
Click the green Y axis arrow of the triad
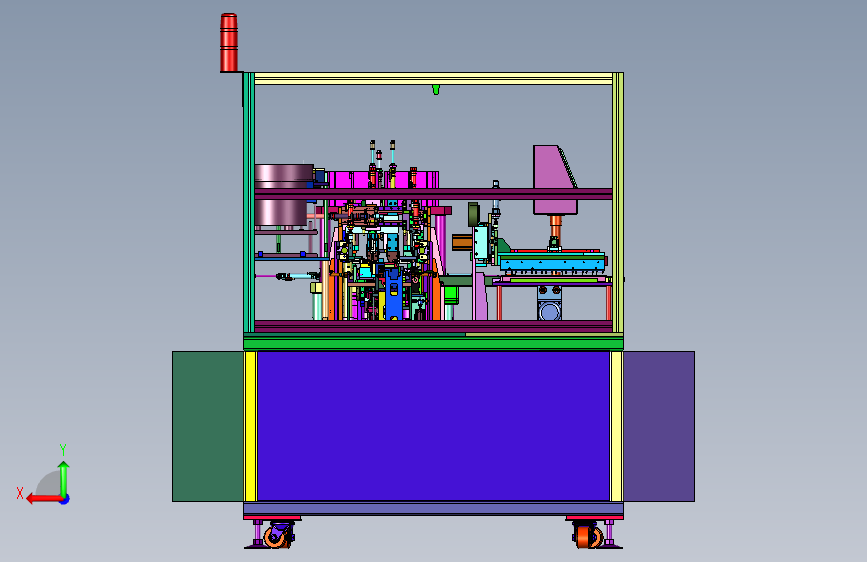[64, 478]
